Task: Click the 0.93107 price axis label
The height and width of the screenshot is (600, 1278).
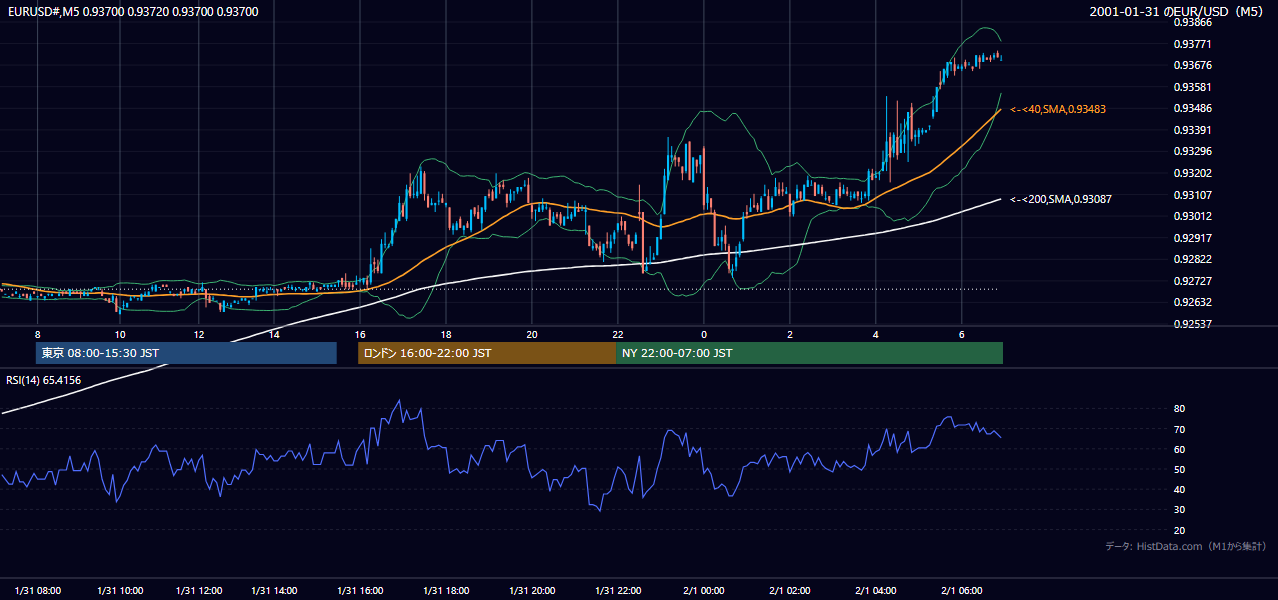Action: coord(1193,195)
